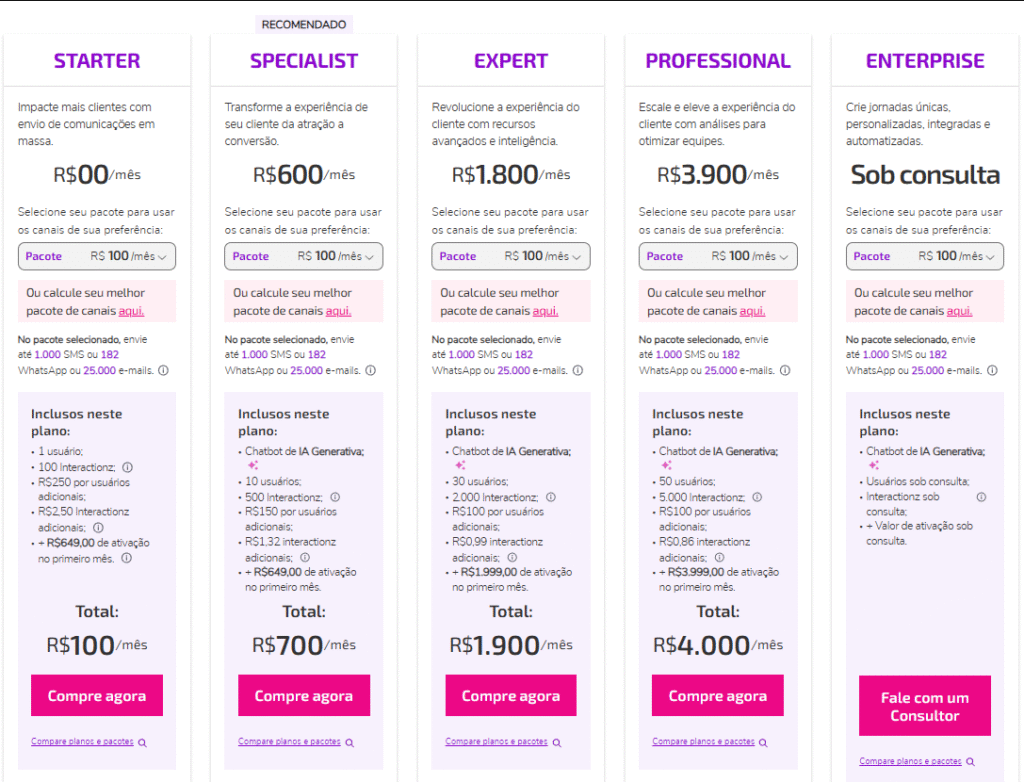Click info icon next to Enterprise Interactionz sob consulta
Image resolution: width=1024 pixels, height=782 pixels.
coord(981,497)
